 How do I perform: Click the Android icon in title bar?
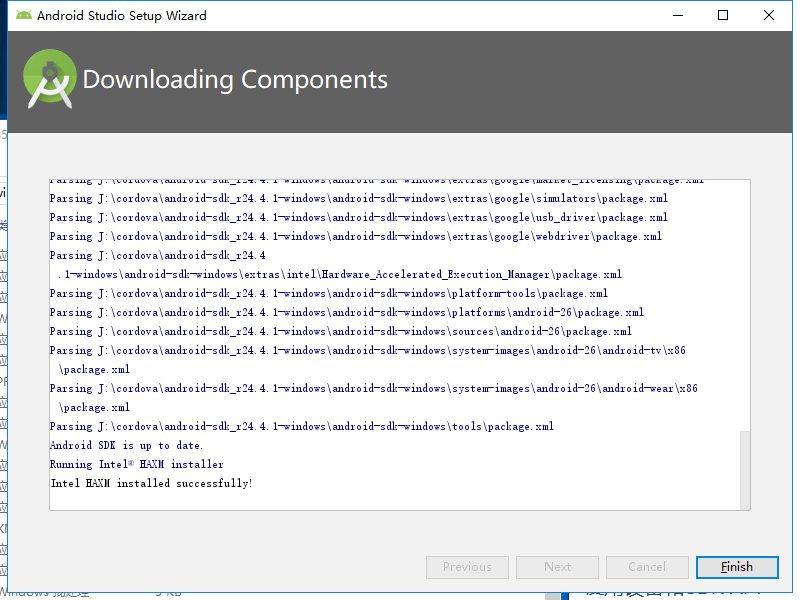pos(23,15)
